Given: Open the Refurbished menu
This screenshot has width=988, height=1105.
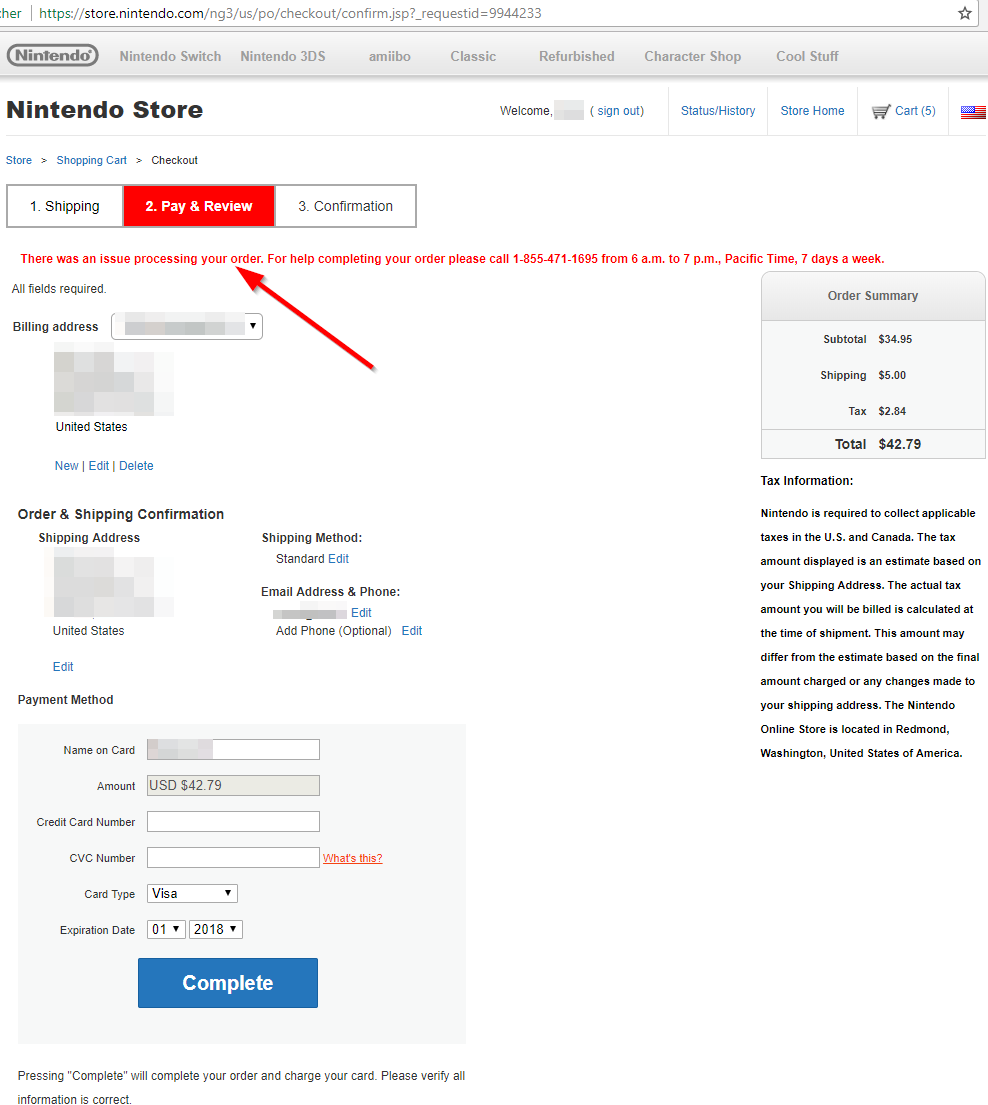Looking at the screenshot, I should [x=576, y=56].
